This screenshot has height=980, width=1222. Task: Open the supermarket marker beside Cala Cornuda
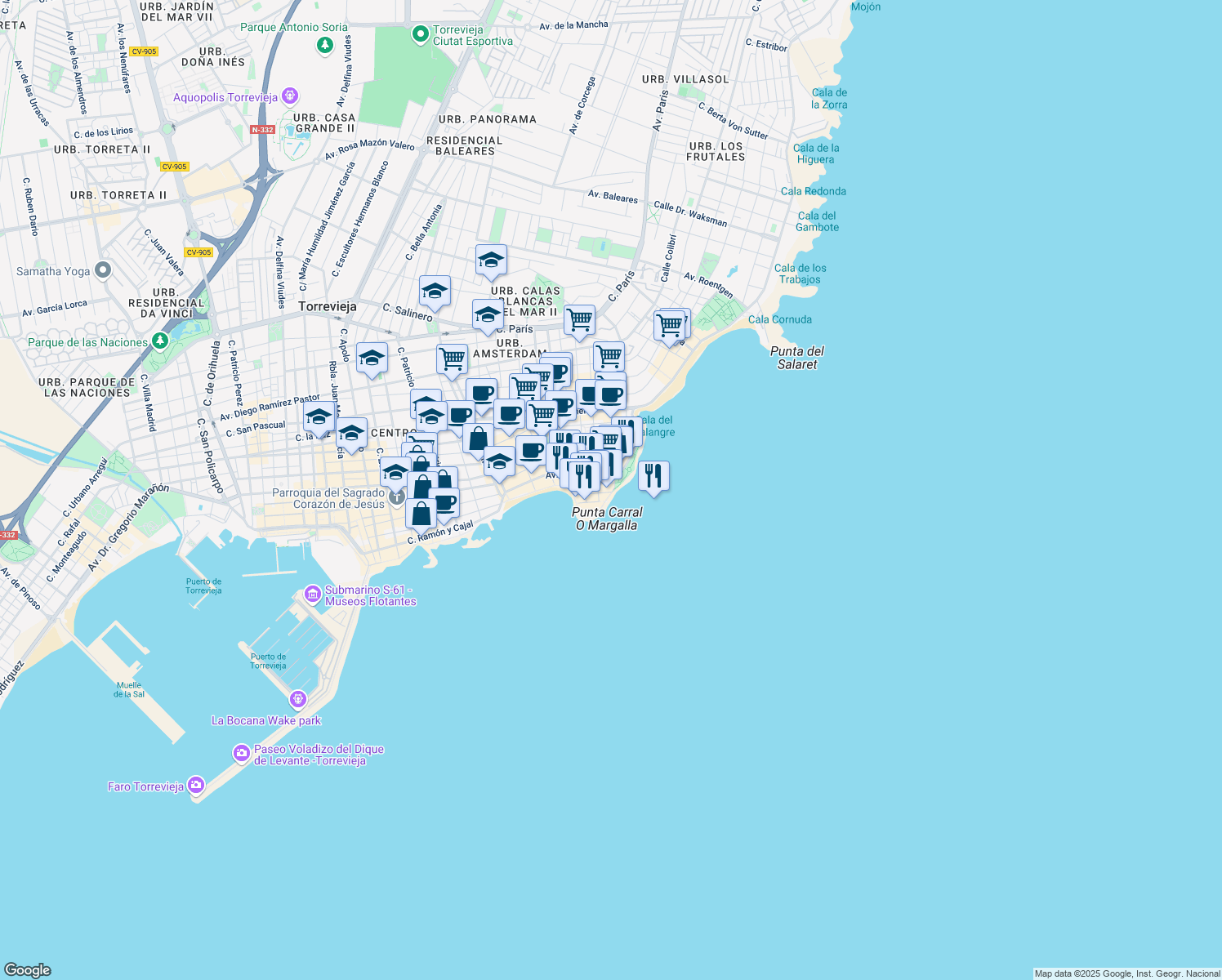tap(669, 327)
